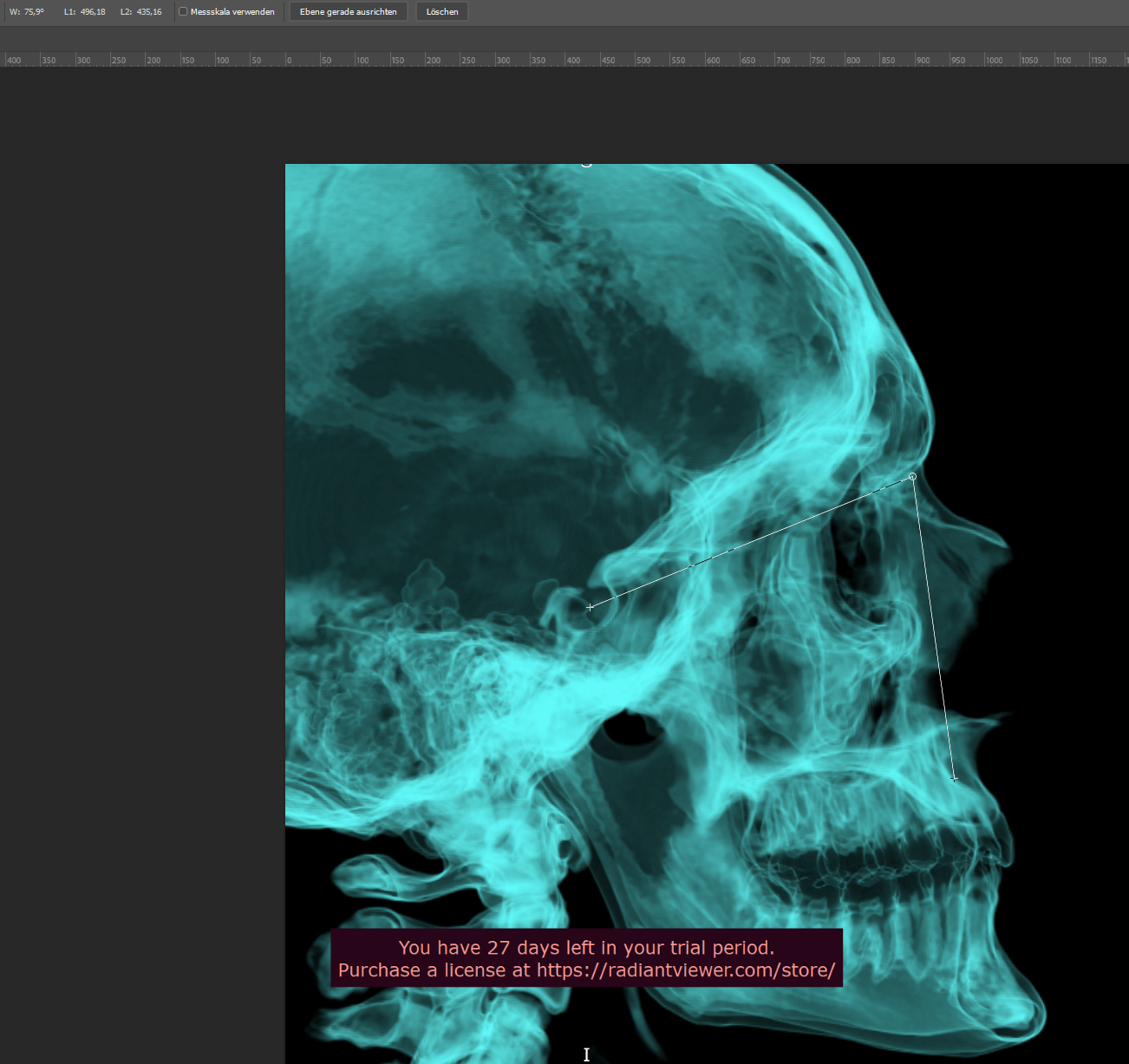Click the small midpoint marker on upper line

[691, 566]
